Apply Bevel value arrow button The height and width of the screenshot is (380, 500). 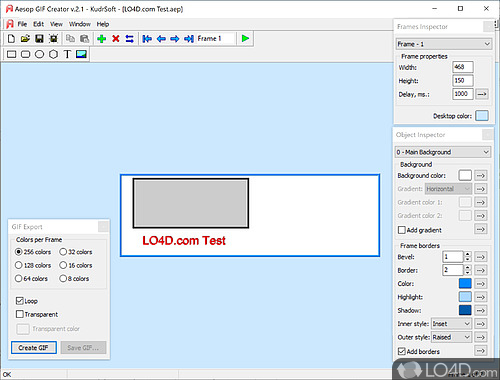481,257
